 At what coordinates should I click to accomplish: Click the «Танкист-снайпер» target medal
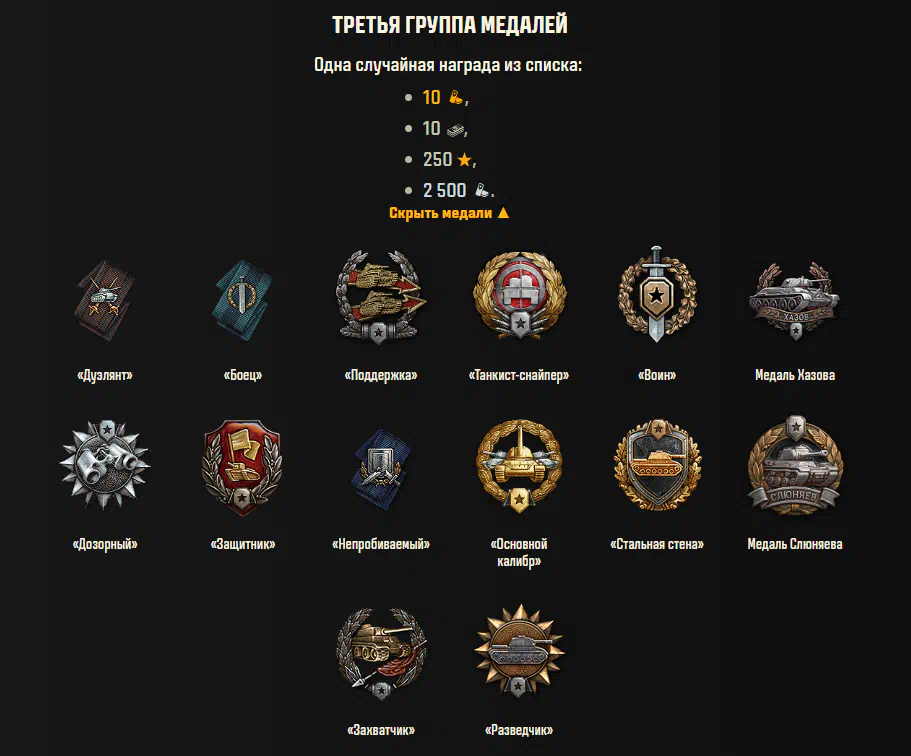click(519, 295)
